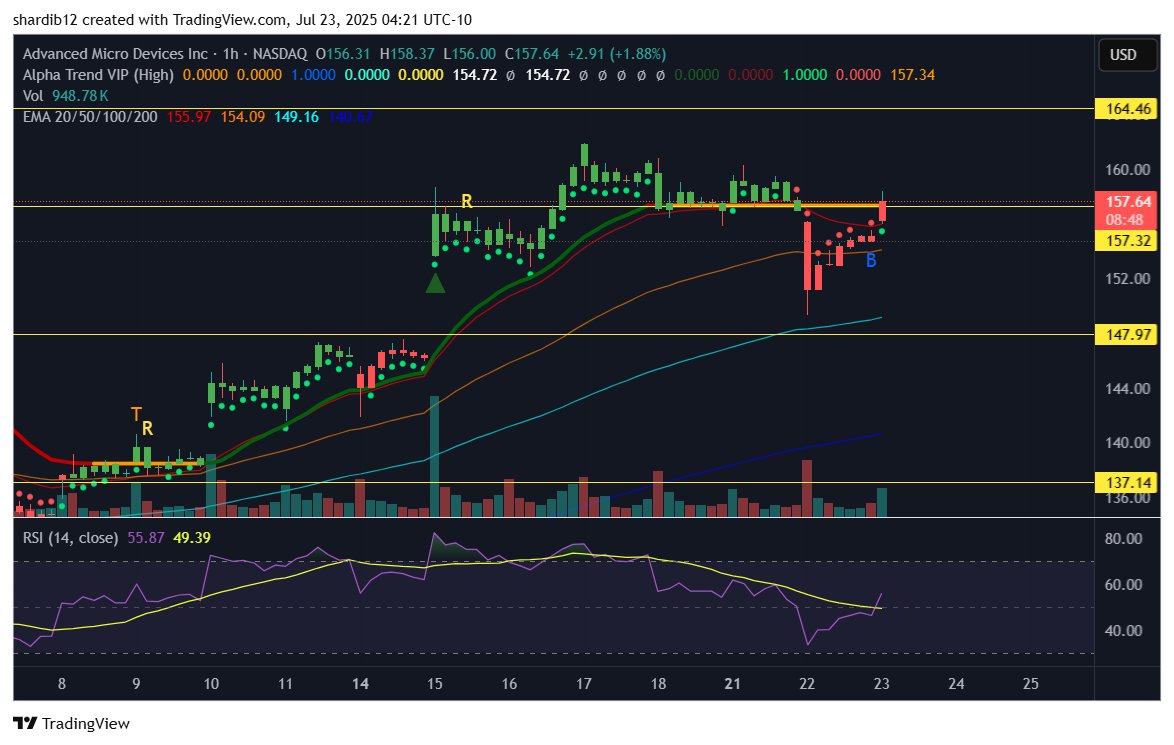The image size is (1174, 745).
Task: Select the Advanced Micro Devices Inc symbol title
Action: pyautogui.click(x=115, y=54)
